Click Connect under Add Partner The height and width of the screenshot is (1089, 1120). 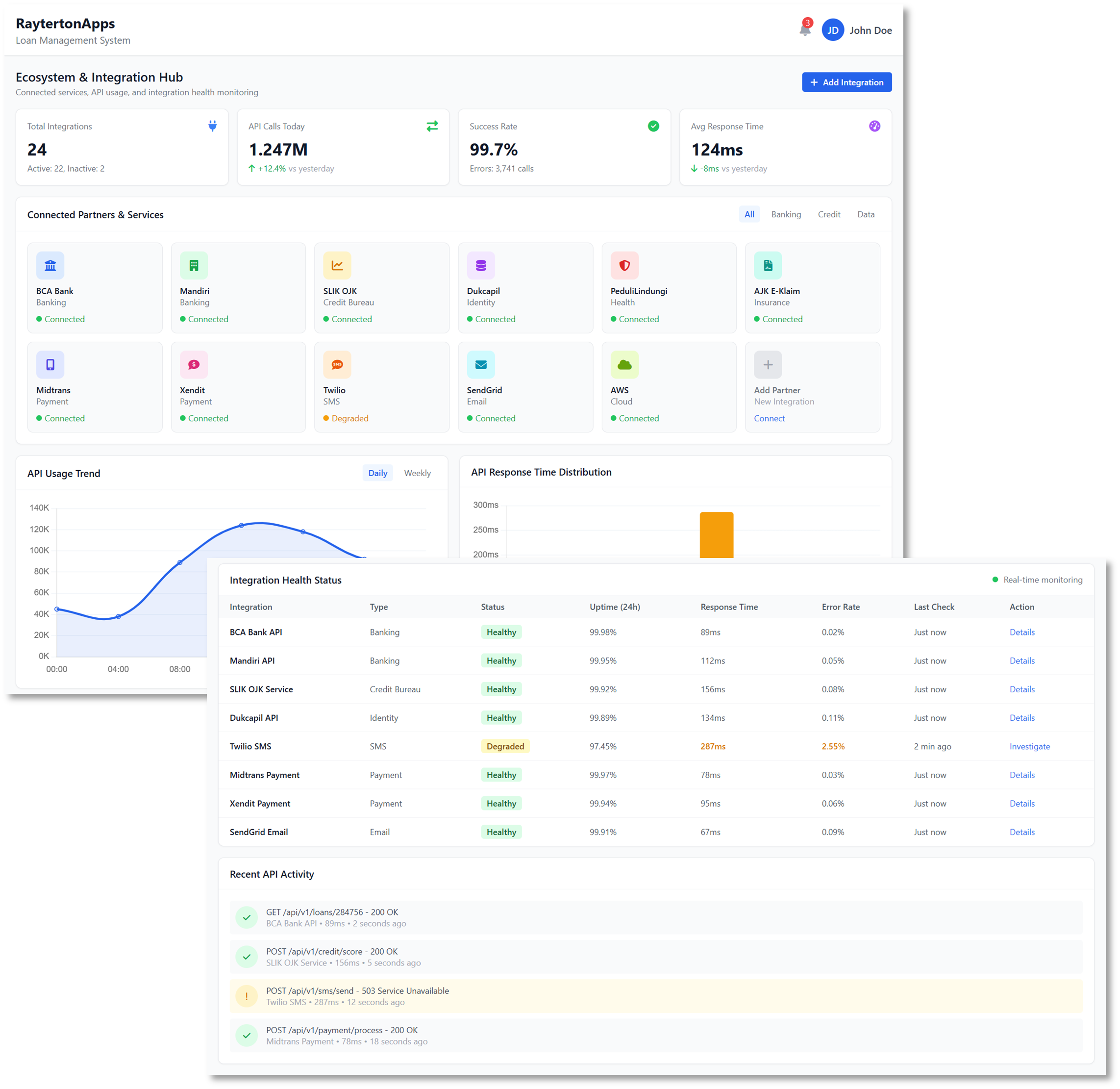(769, 418)
